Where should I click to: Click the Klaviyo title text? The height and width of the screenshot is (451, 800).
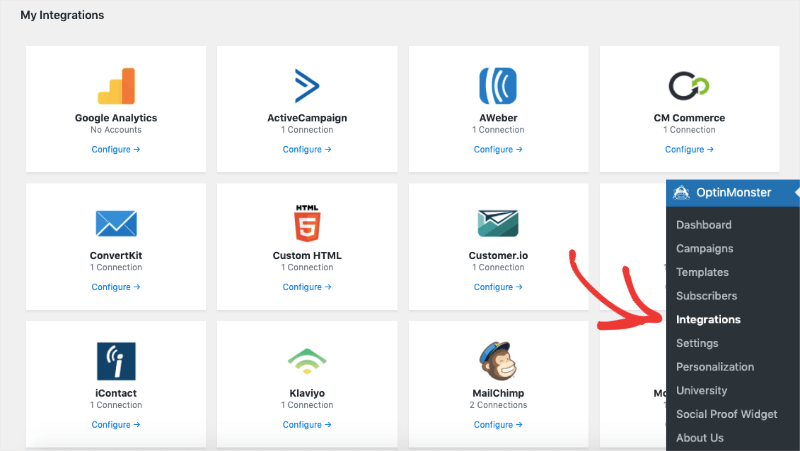pyautogui.click(x=307, y=393)
